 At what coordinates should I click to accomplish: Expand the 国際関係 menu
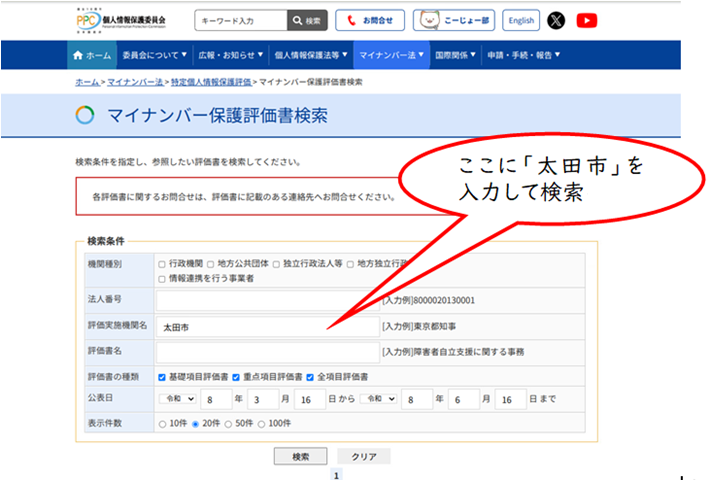click(x=455, y=55)
